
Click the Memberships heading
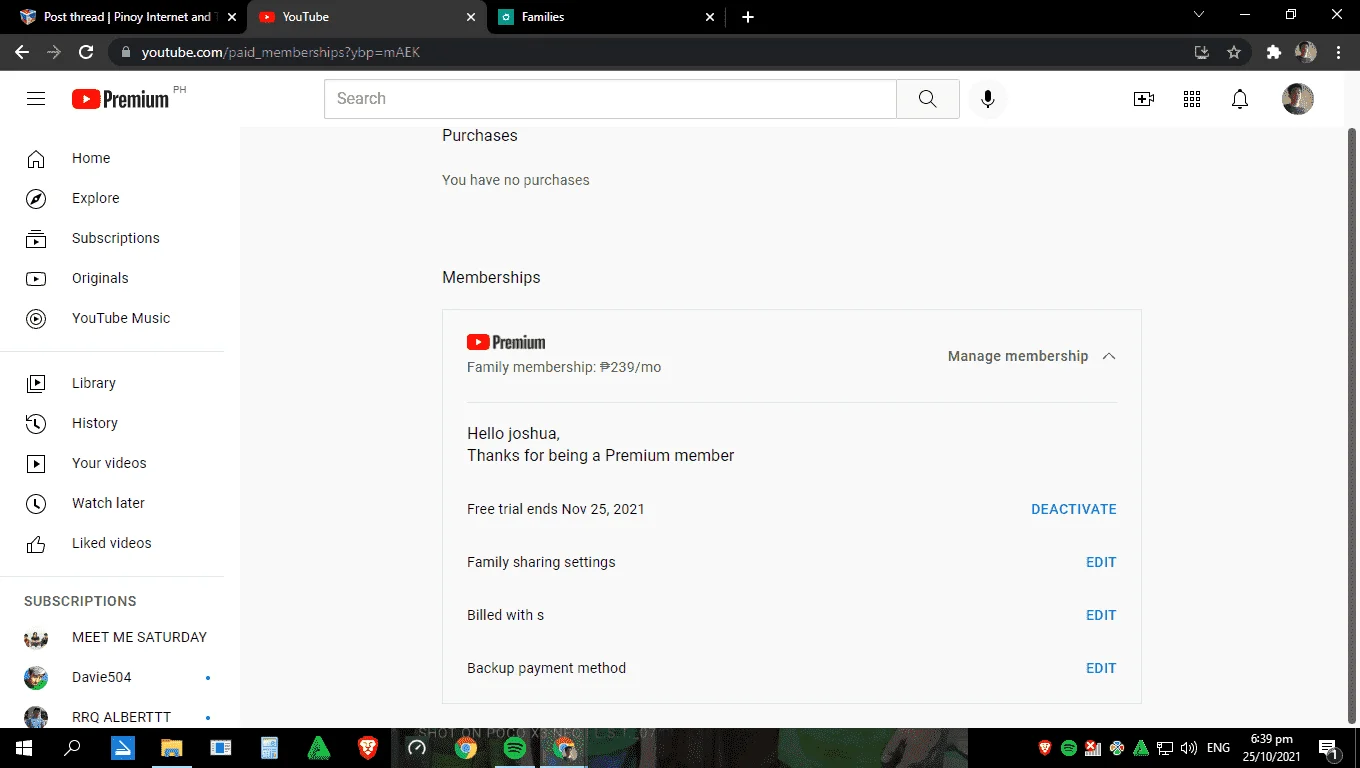click(491, 278)
